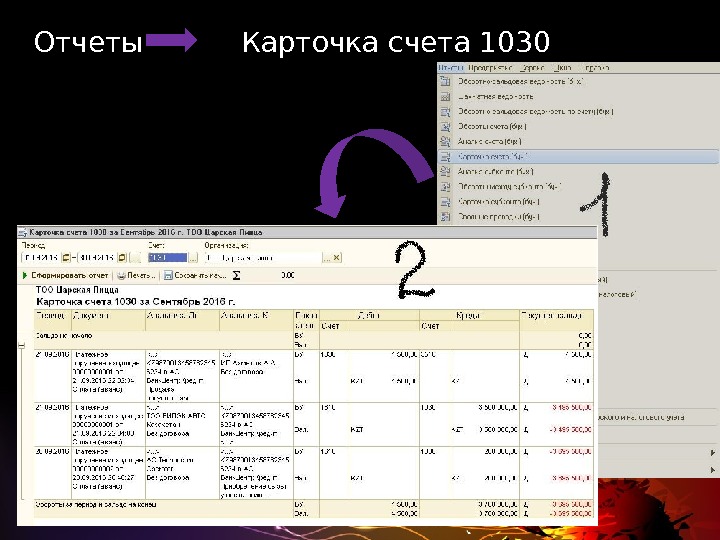Image resolution: width=720 pixels, height=540 pixels.
Task: Collapse the report row grouping on left margin
Action: 22,345
